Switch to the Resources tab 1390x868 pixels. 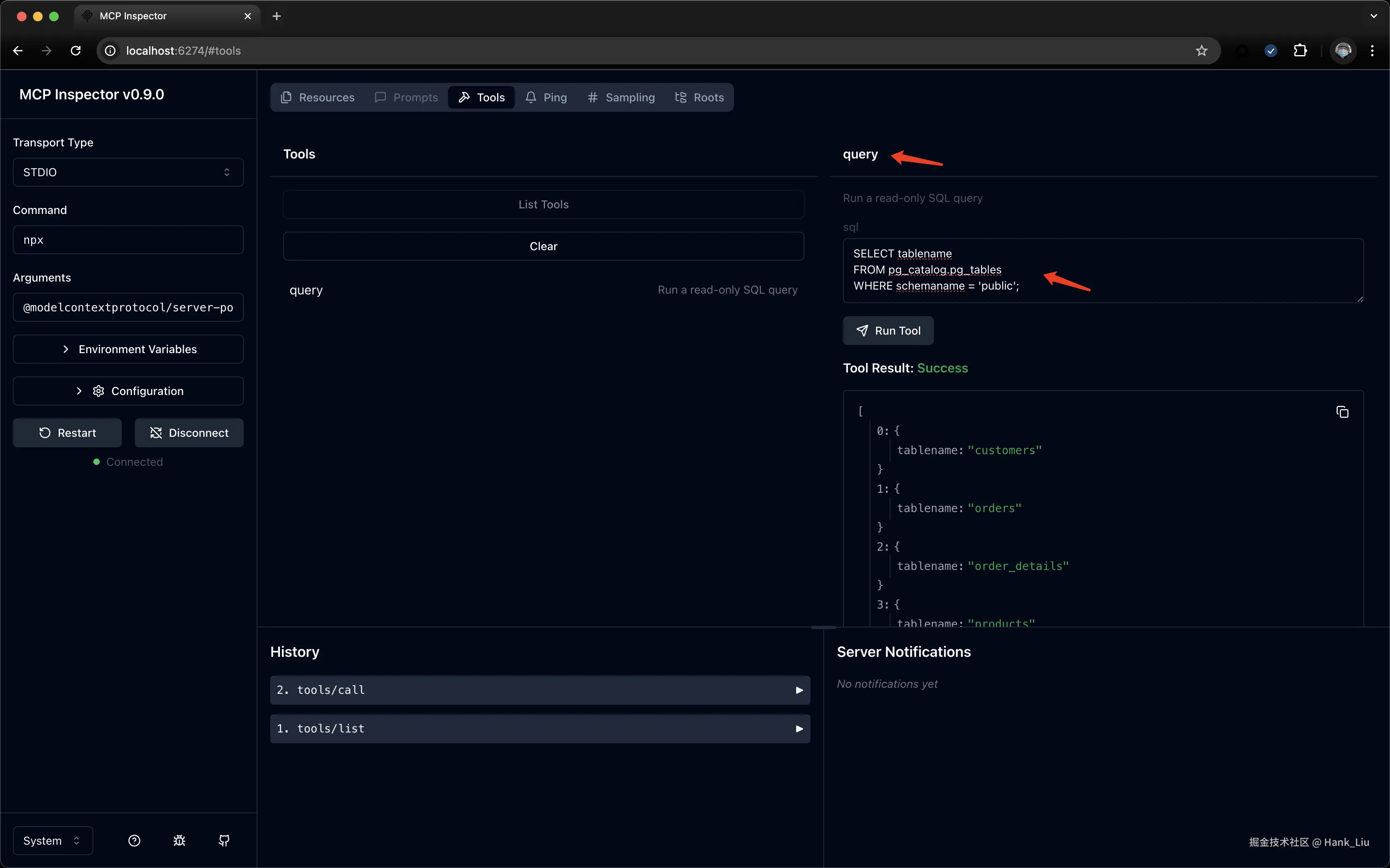point(317,98)
